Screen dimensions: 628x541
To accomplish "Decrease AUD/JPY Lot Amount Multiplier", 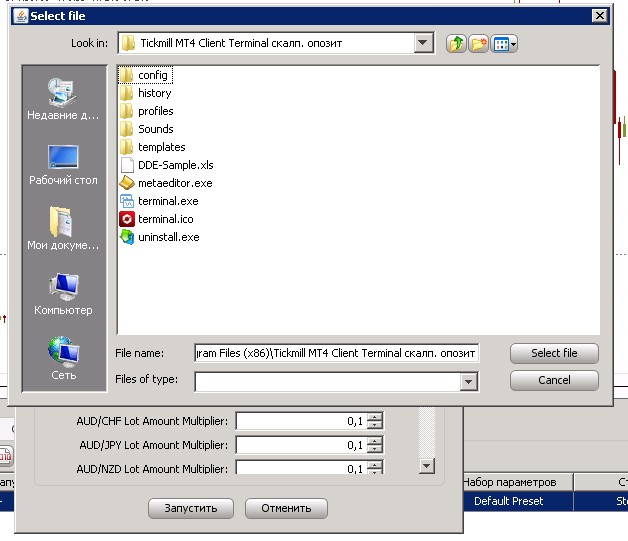I will click(x=375, y=449).
